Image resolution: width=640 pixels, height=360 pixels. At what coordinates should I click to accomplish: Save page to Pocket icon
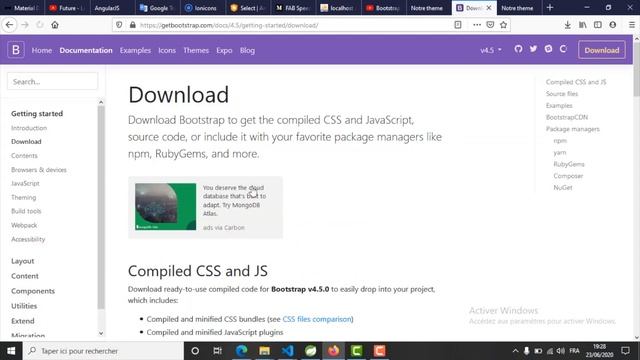(x=490, y=25)
